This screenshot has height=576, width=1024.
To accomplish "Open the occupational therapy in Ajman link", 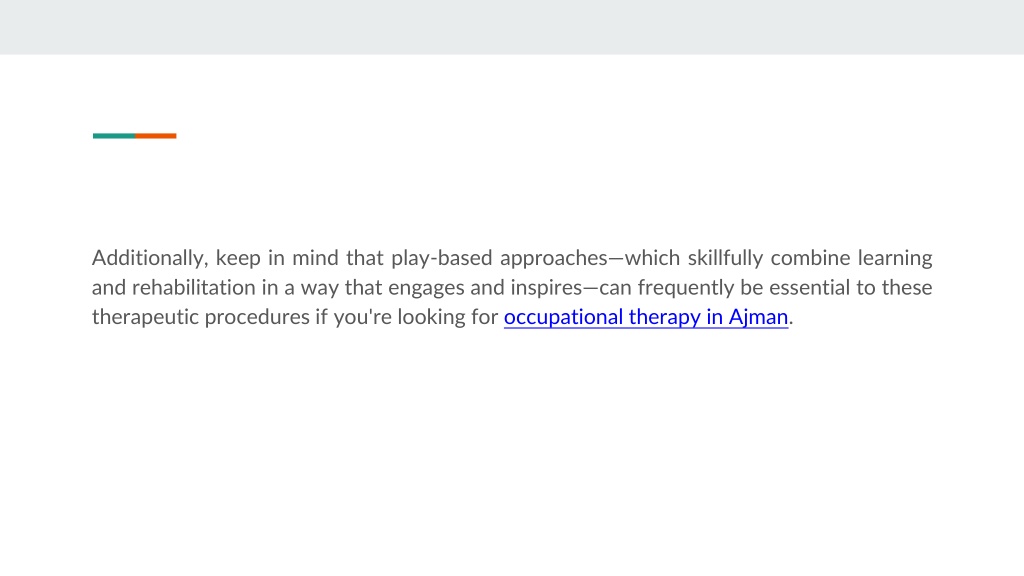I will 646,317.
